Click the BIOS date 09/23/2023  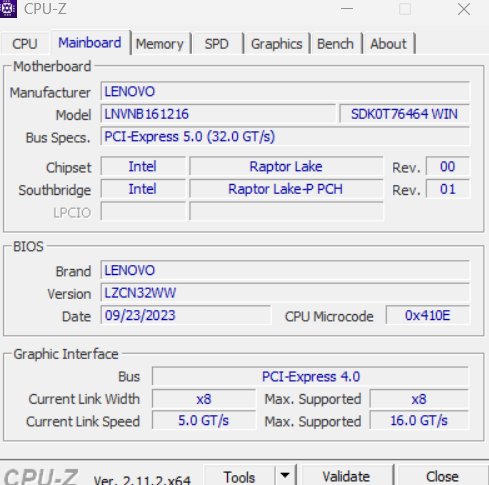(x=186, y=315)
